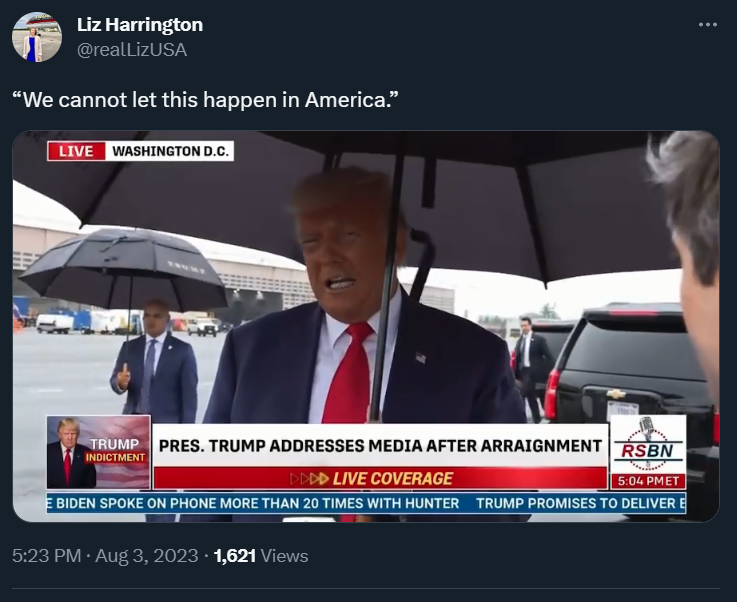
Task: Click the Chevrolet emblem on the SUV
Action: tap(616, 394)
